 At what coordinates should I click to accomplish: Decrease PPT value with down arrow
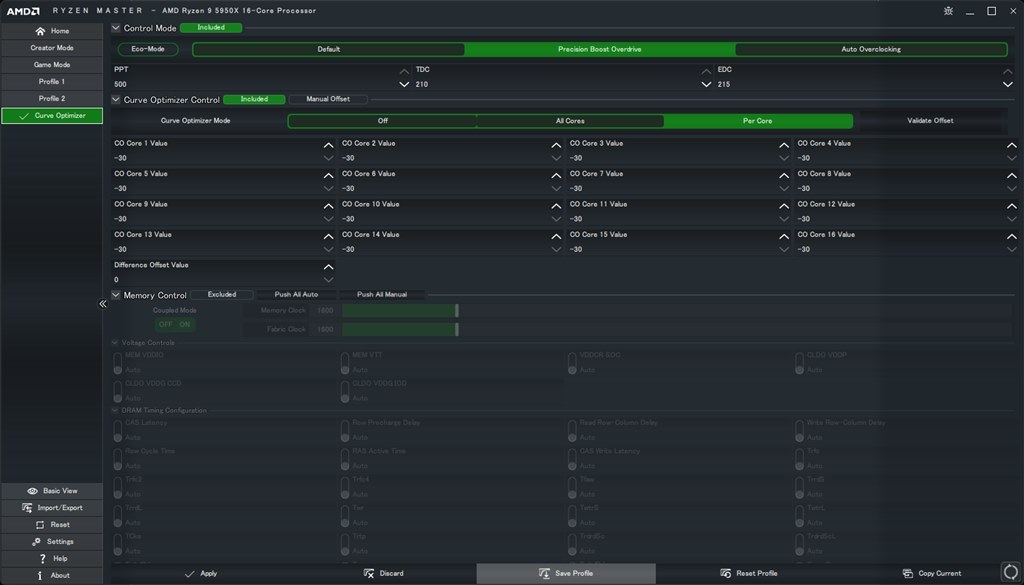click(404, 84)
